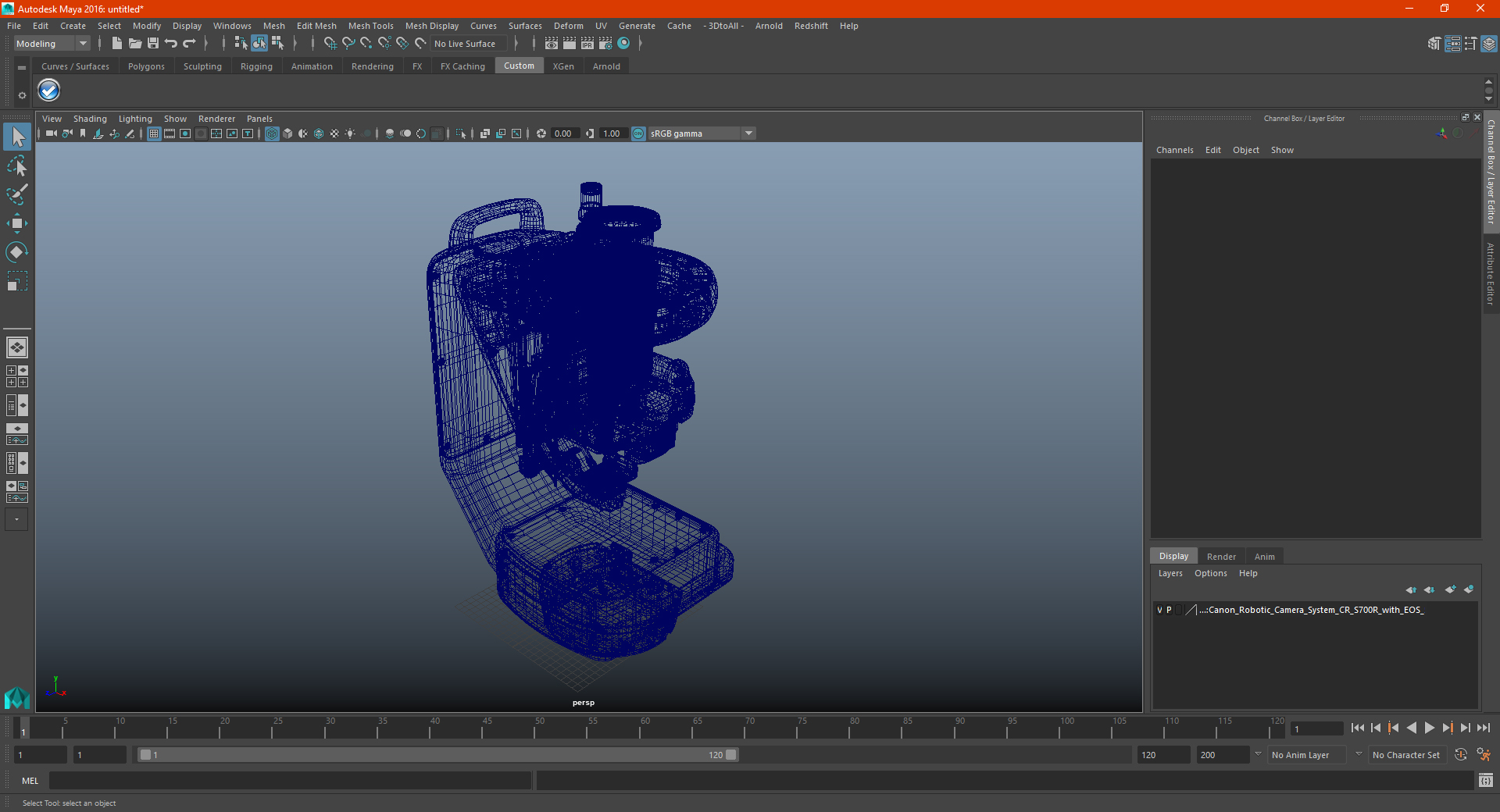
Task: Open Render Settings clapboard with gear
Action: click(x=605, y=44)
